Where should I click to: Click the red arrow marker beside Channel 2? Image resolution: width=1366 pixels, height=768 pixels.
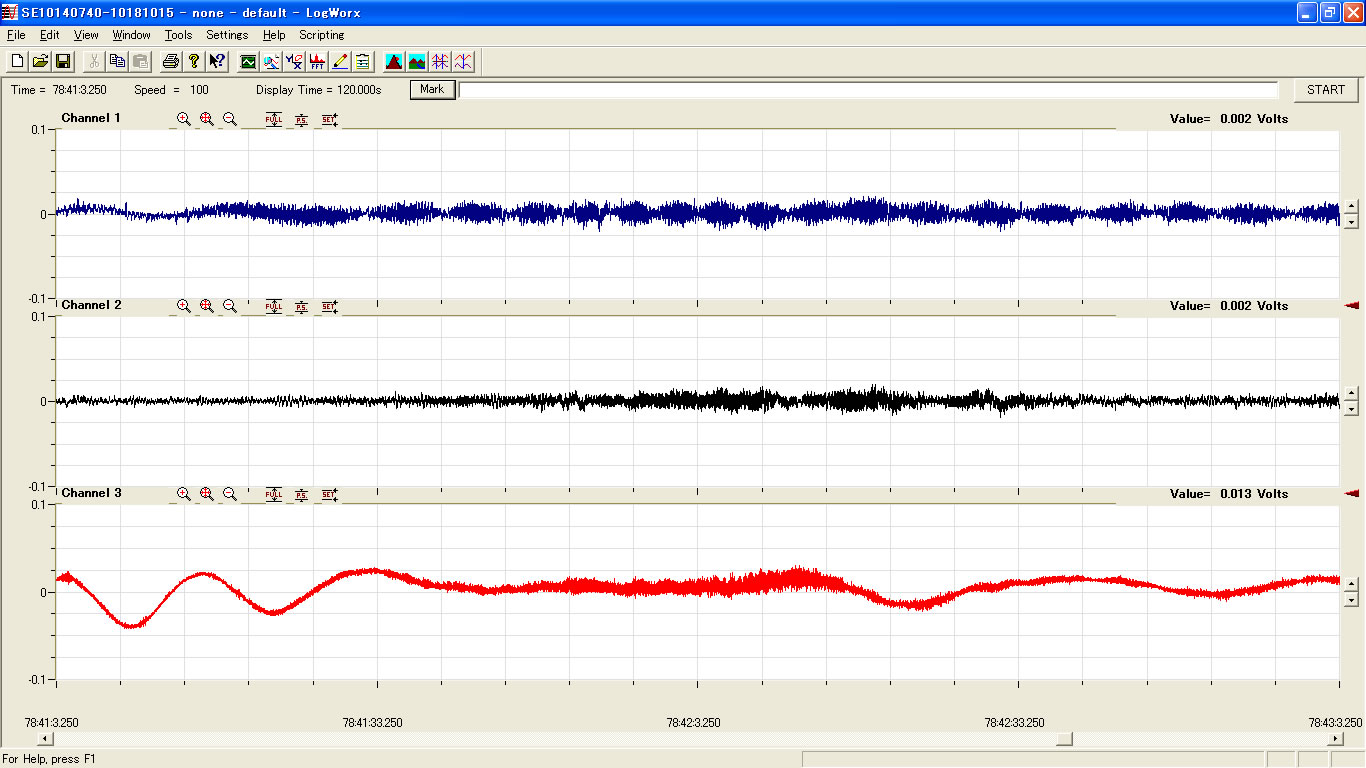coord(1352,306)
